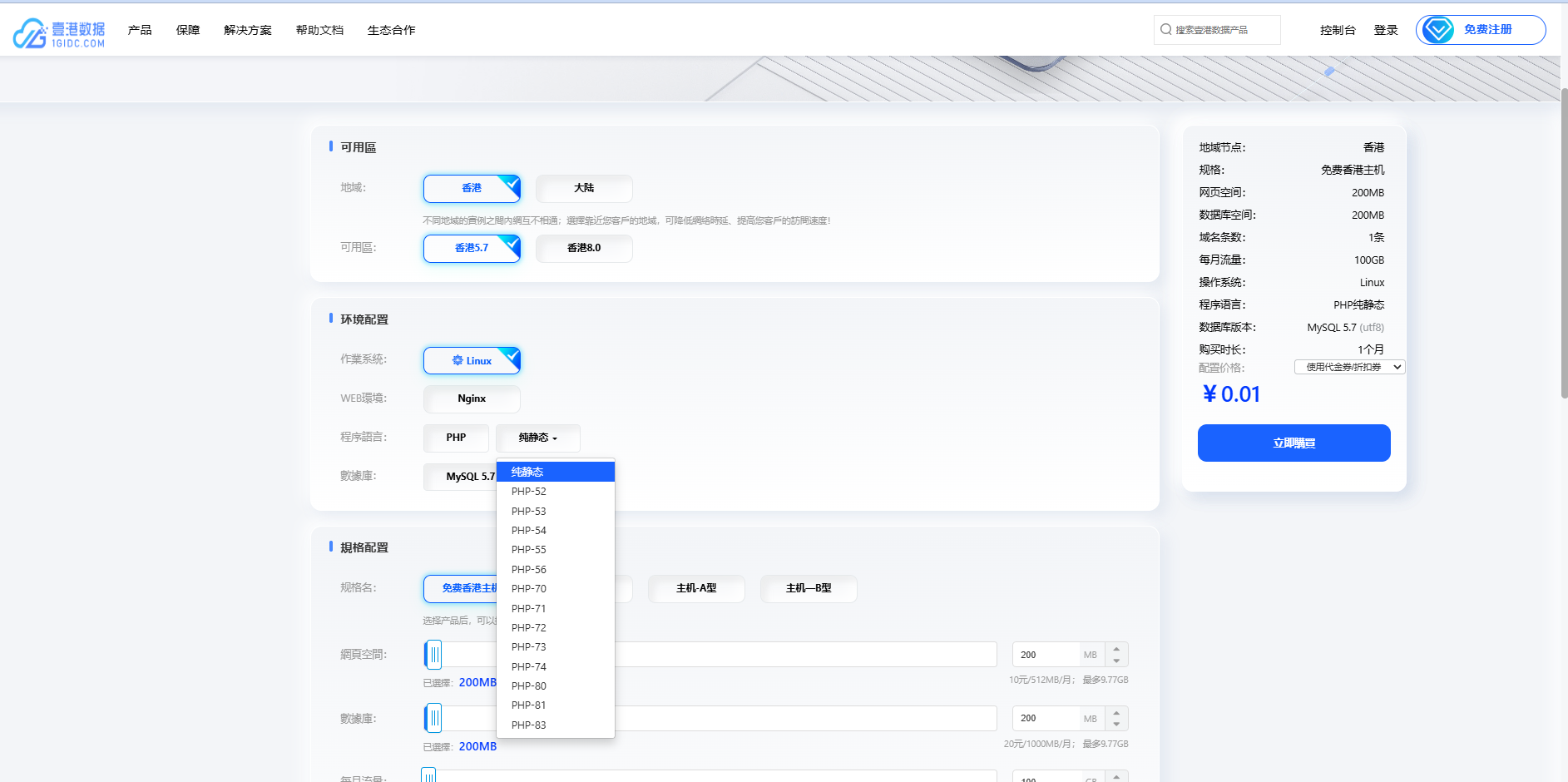
Task: Click the search magnifier icon
Action: pos(1166,29)
